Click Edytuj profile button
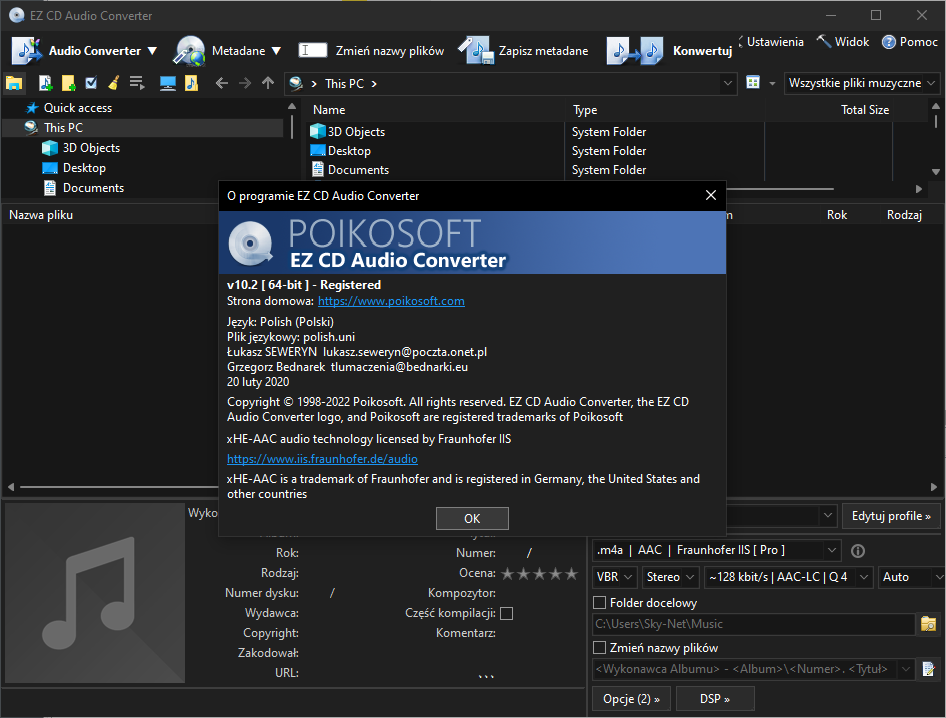This screenshot has height=718, width=946. click(x=891, y=516)
